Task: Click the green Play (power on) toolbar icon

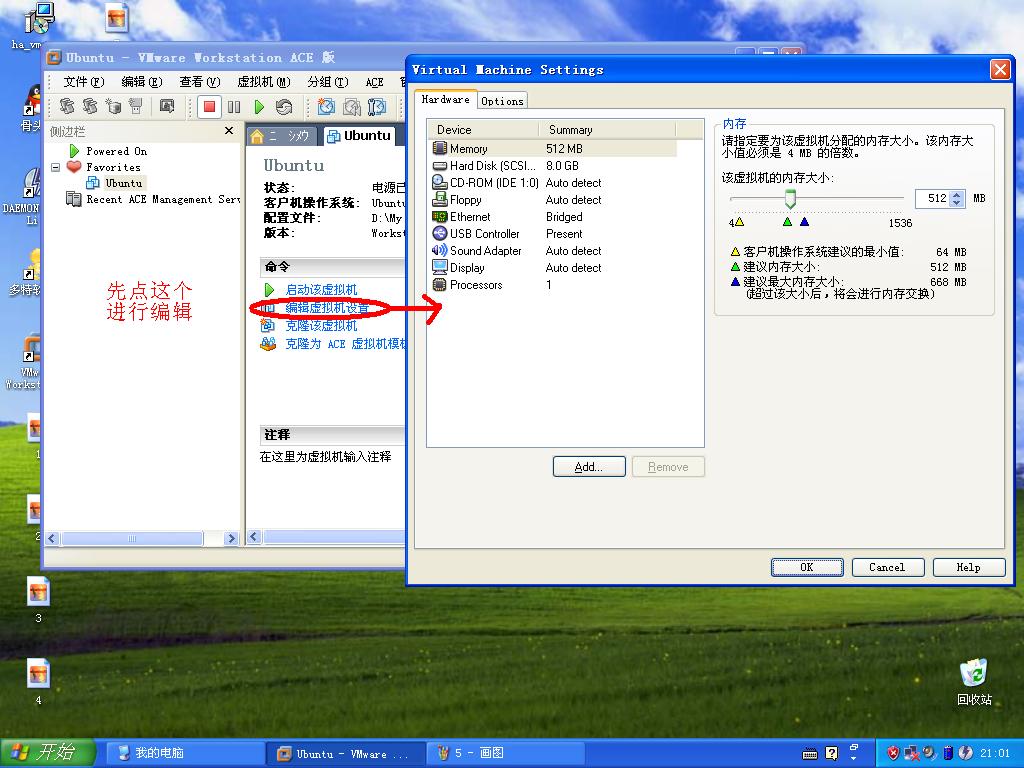Action: [x=259, y=106]
